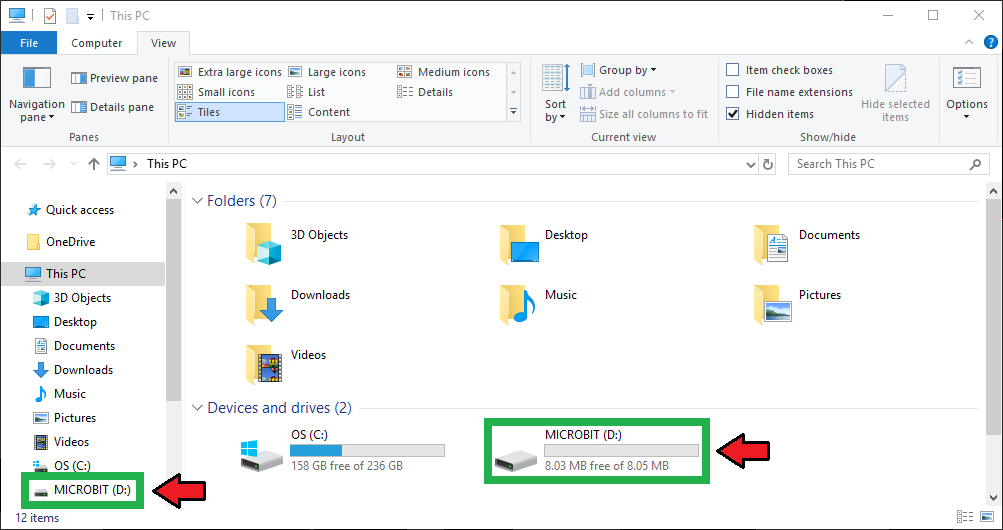
Task: Collapse the Folders (7) section
Action: point(197,201)
